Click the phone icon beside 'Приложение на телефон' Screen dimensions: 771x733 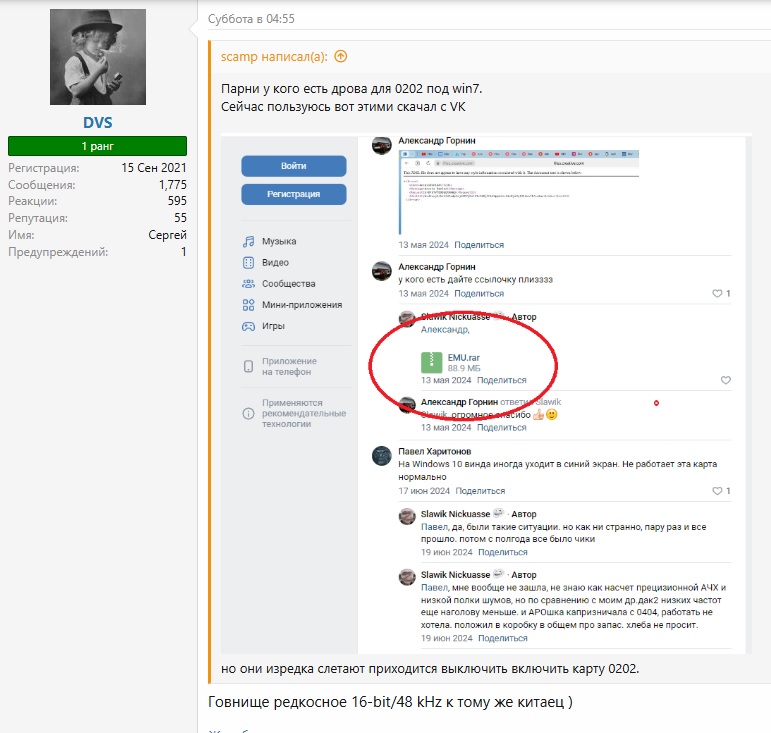tap(248, 366)
